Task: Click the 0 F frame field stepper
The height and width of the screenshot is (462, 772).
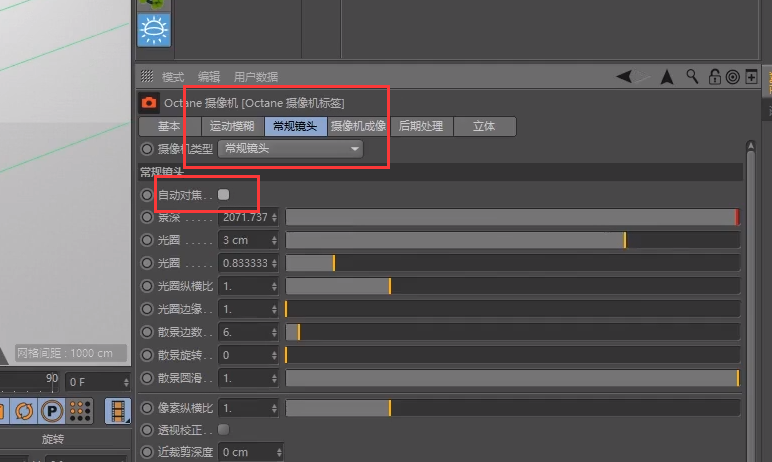Action: click(x=126, y=382)
